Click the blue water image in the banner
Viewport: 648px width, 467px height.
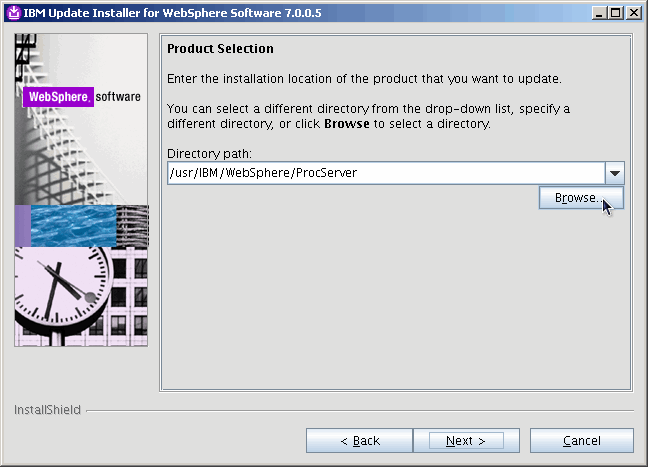(74, 226)
